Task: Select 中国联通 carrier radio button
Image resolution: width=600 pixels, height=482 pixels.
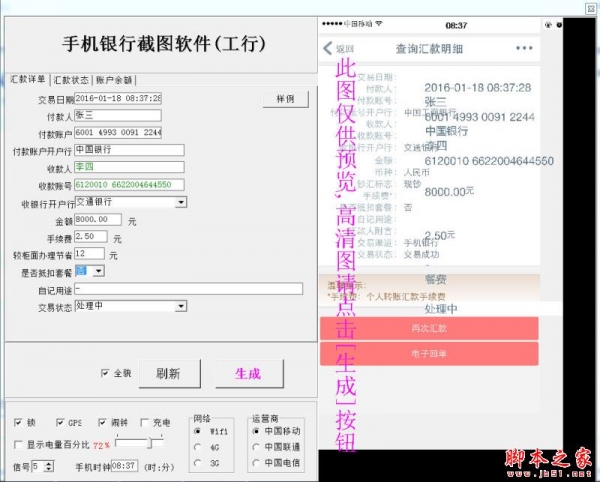Action: [x=256, y=447]
